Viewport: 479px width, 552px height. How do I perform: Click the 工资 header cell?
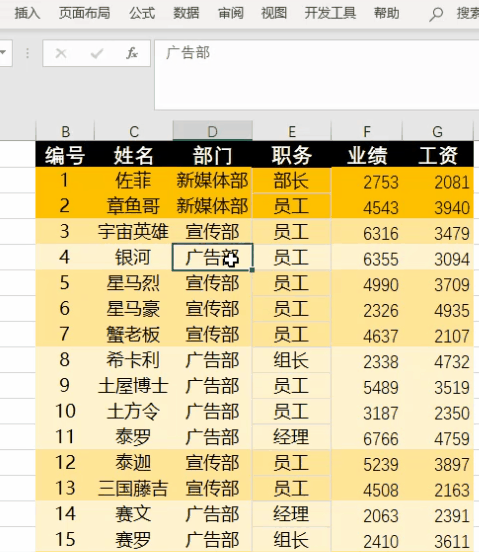[x=437, y=155]
